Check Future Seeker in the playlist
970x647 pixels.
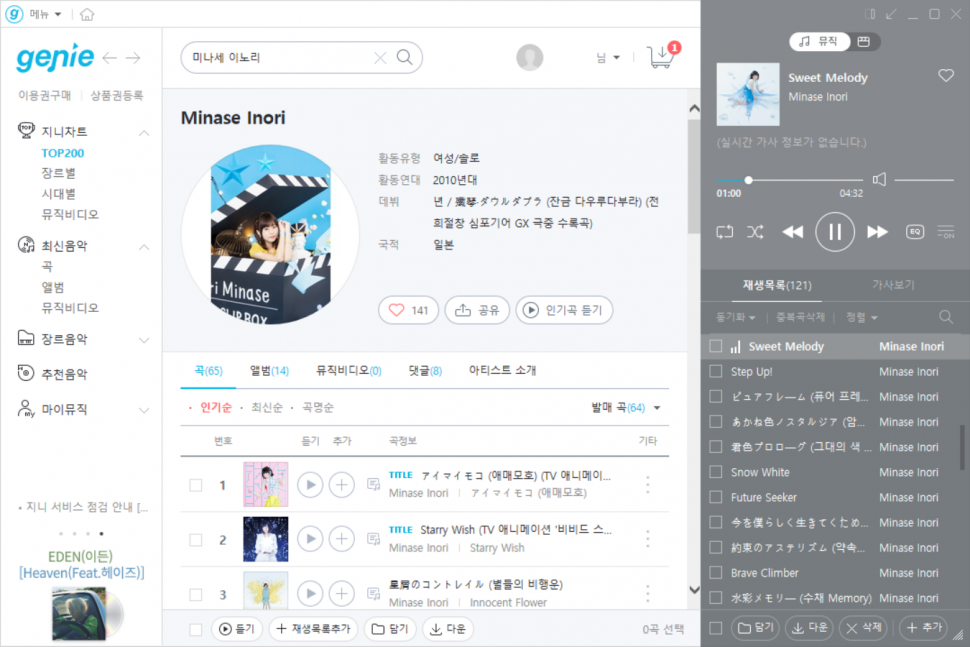tap(716, 497)
